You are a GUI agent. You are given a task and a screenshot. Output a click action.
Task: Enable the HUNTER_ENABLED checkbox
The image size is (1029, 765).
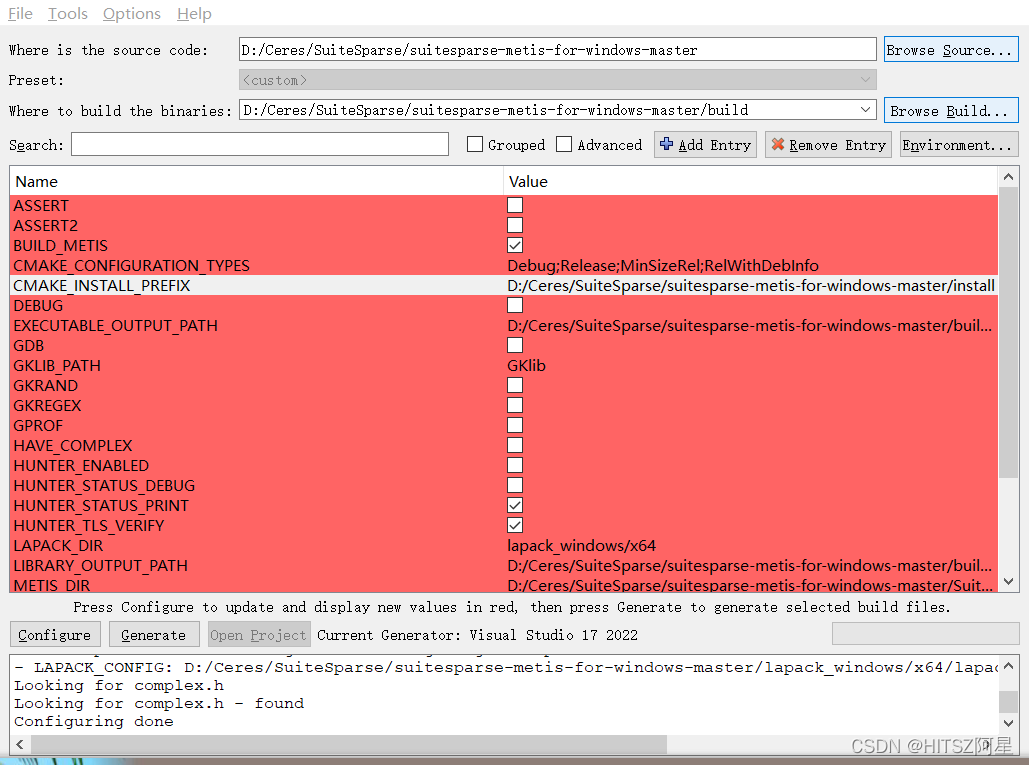[515, 465]
